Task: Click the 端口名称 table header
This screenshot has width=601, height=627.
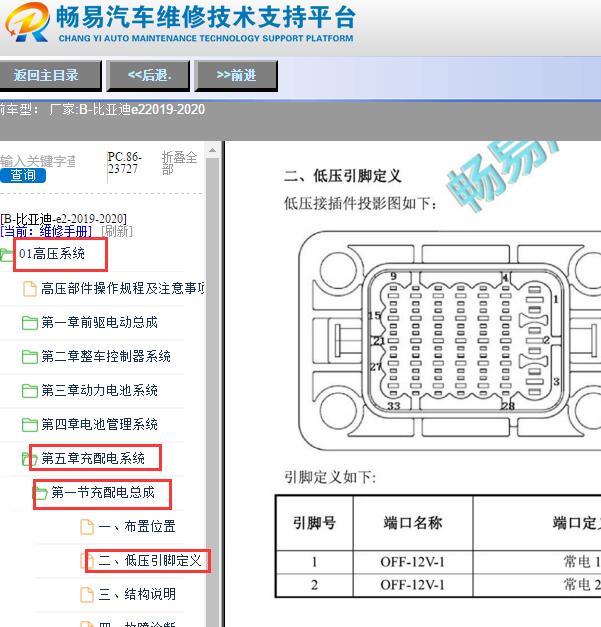Action: (x=413, y=523)
